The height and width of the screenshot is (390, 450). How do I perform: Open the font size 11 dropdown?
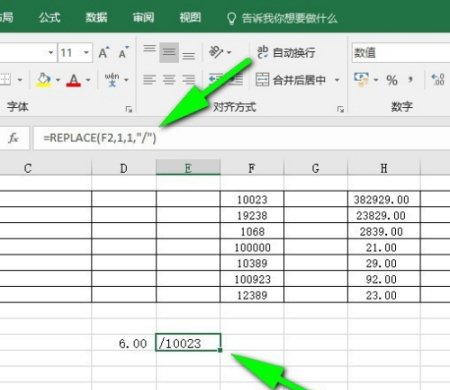86,52
